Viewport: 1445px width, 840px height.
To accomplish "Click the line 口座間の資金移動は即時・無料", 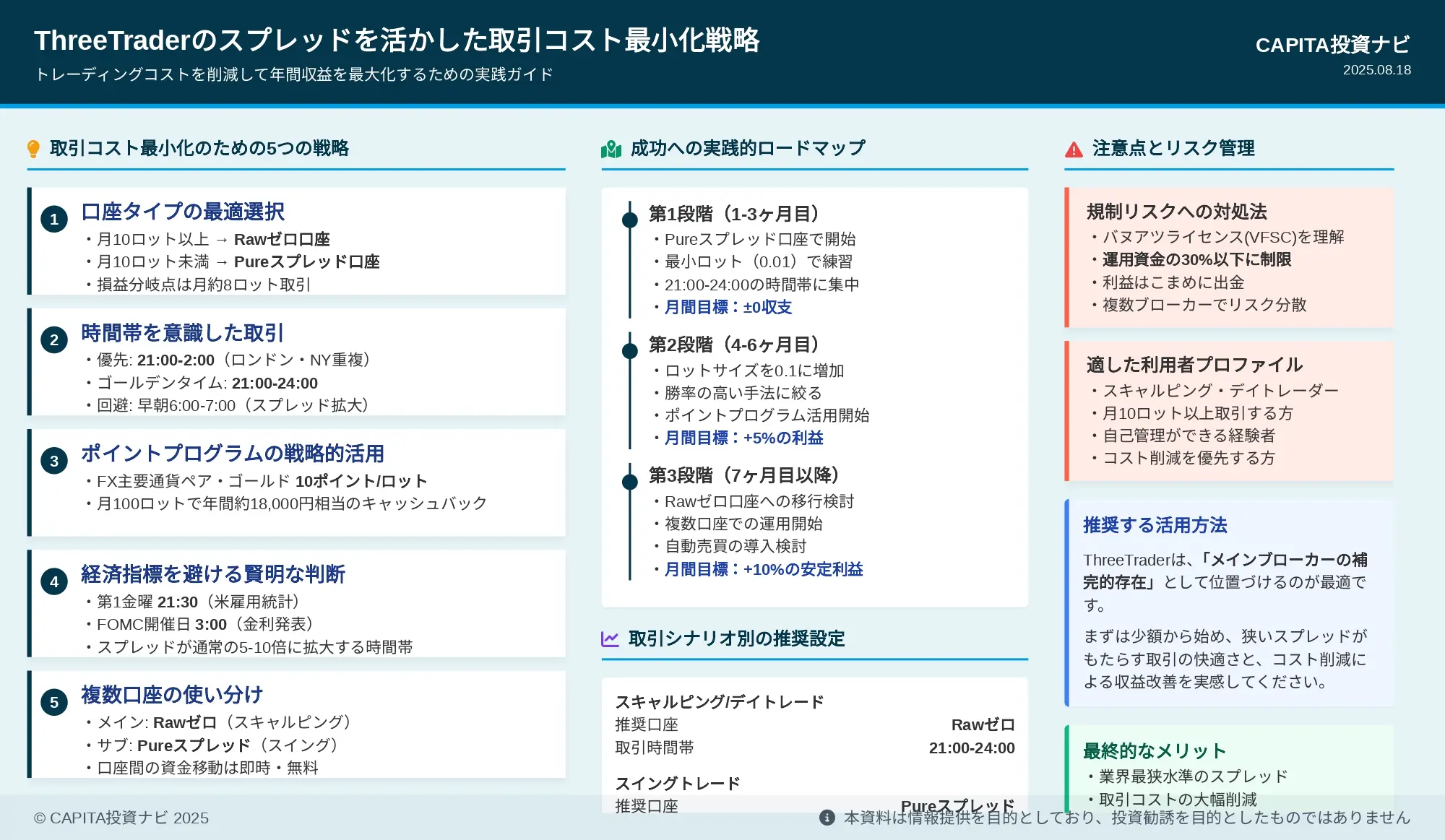I will pos(202,768).
